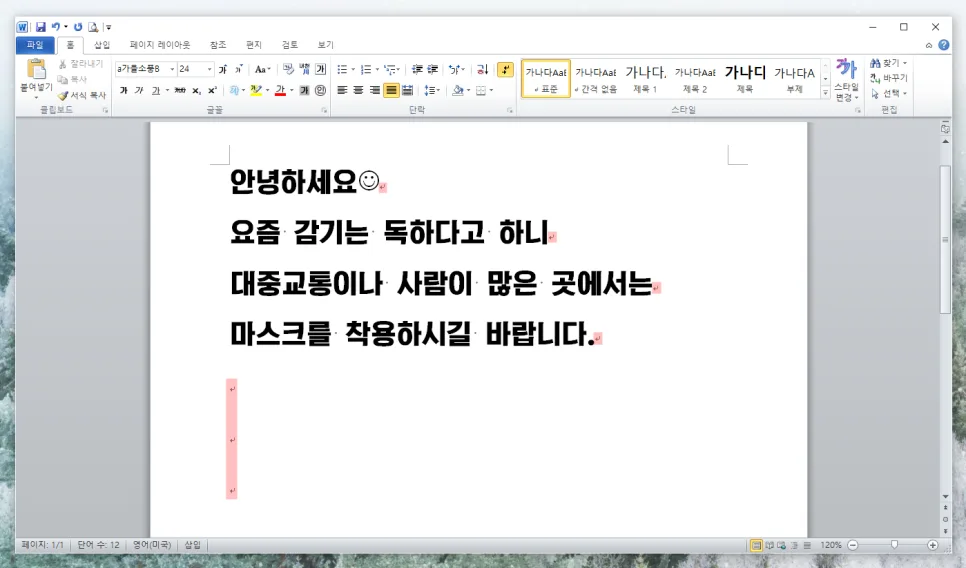This screenshot has height=568, width=966.
Task: Switch to web layout view in status bar
Action: tap(781, 545)
